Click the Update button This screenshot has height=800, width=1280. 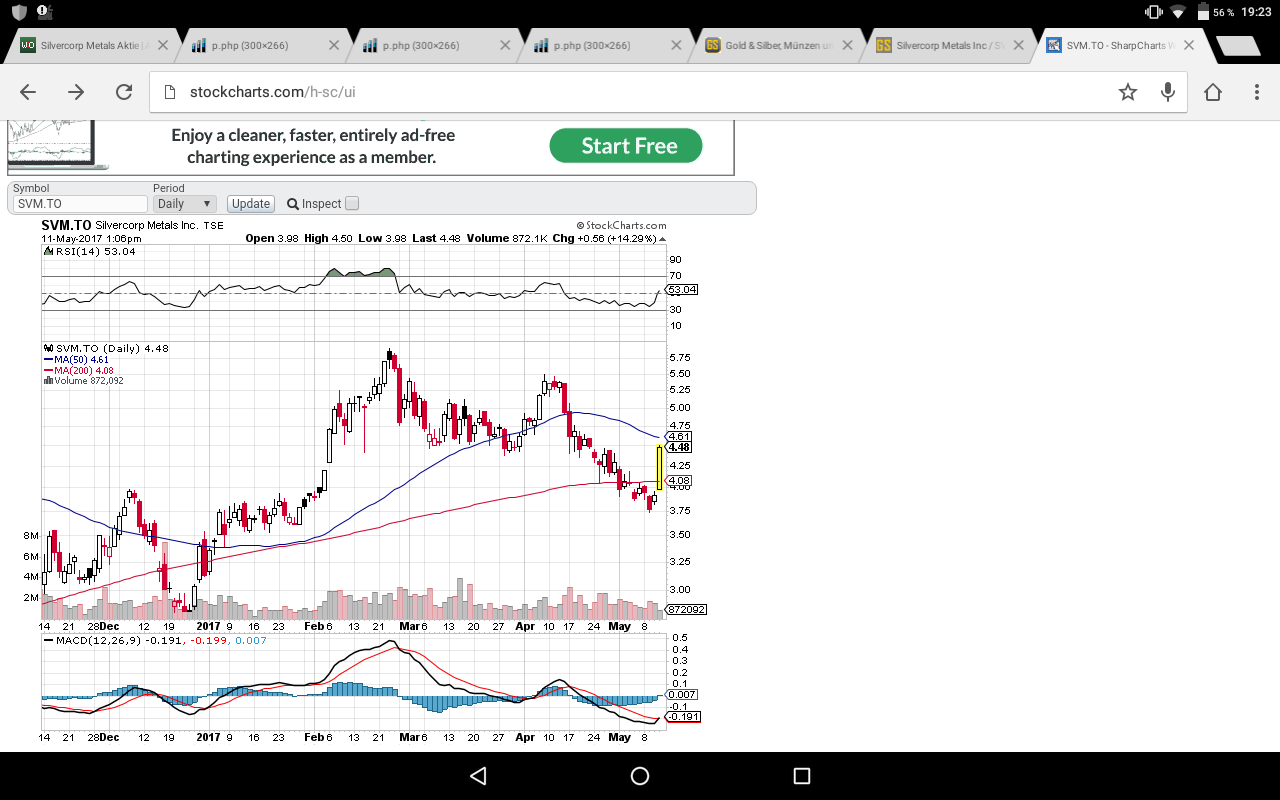(250, 203)
